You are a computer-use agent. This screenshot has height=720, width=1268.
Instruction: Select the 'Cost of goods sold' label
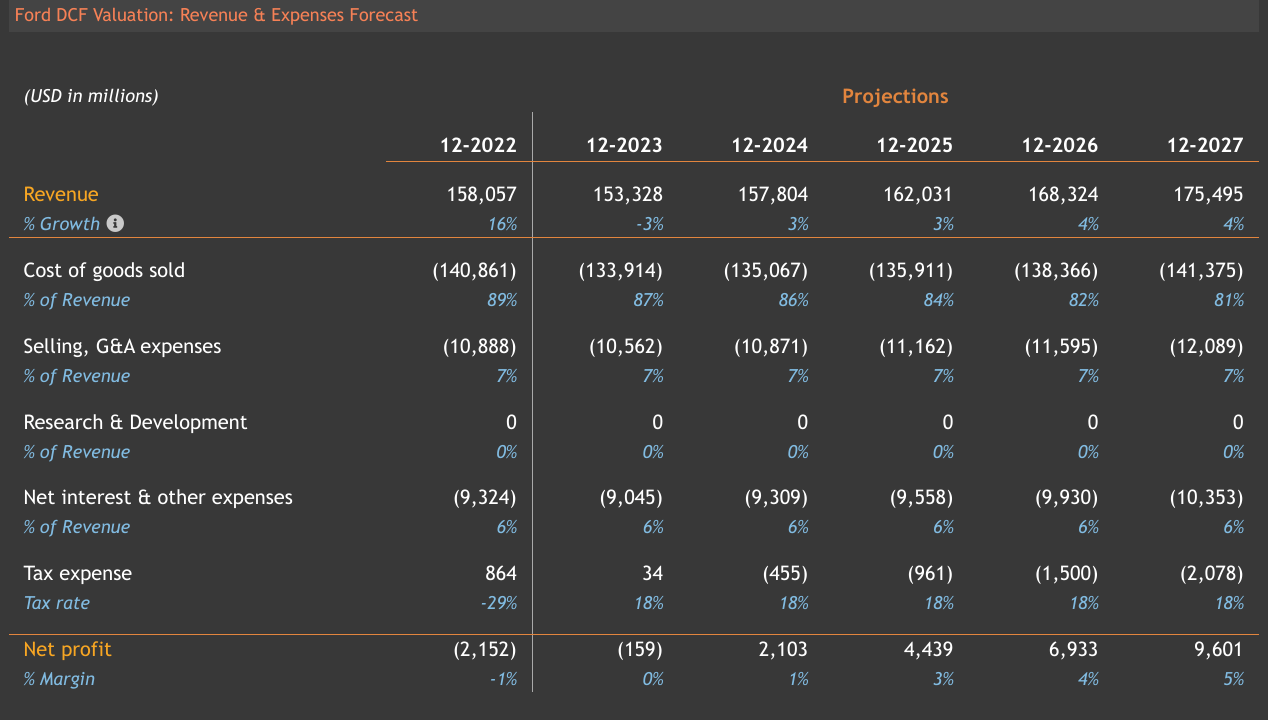[104, 270]
